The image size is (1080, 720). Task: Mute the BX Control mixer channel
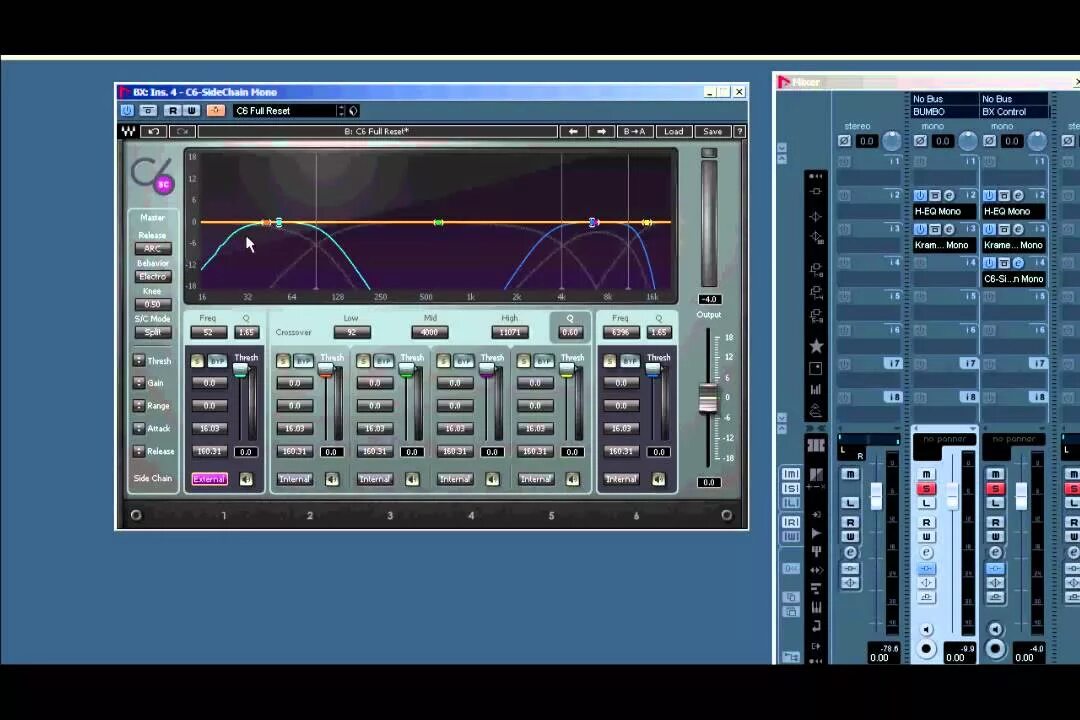(995, 474)
